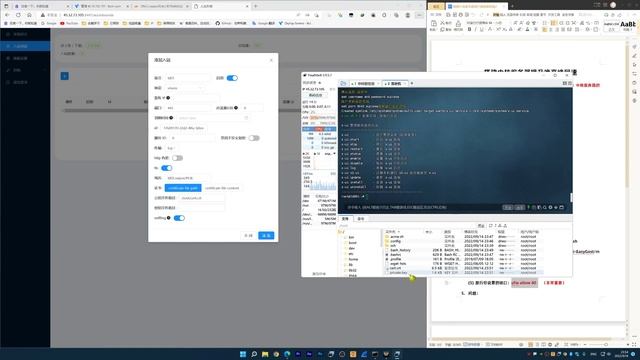Open the FinalShell files tab
This screenshot has width=640, height=360.
(x=345, y=219)
